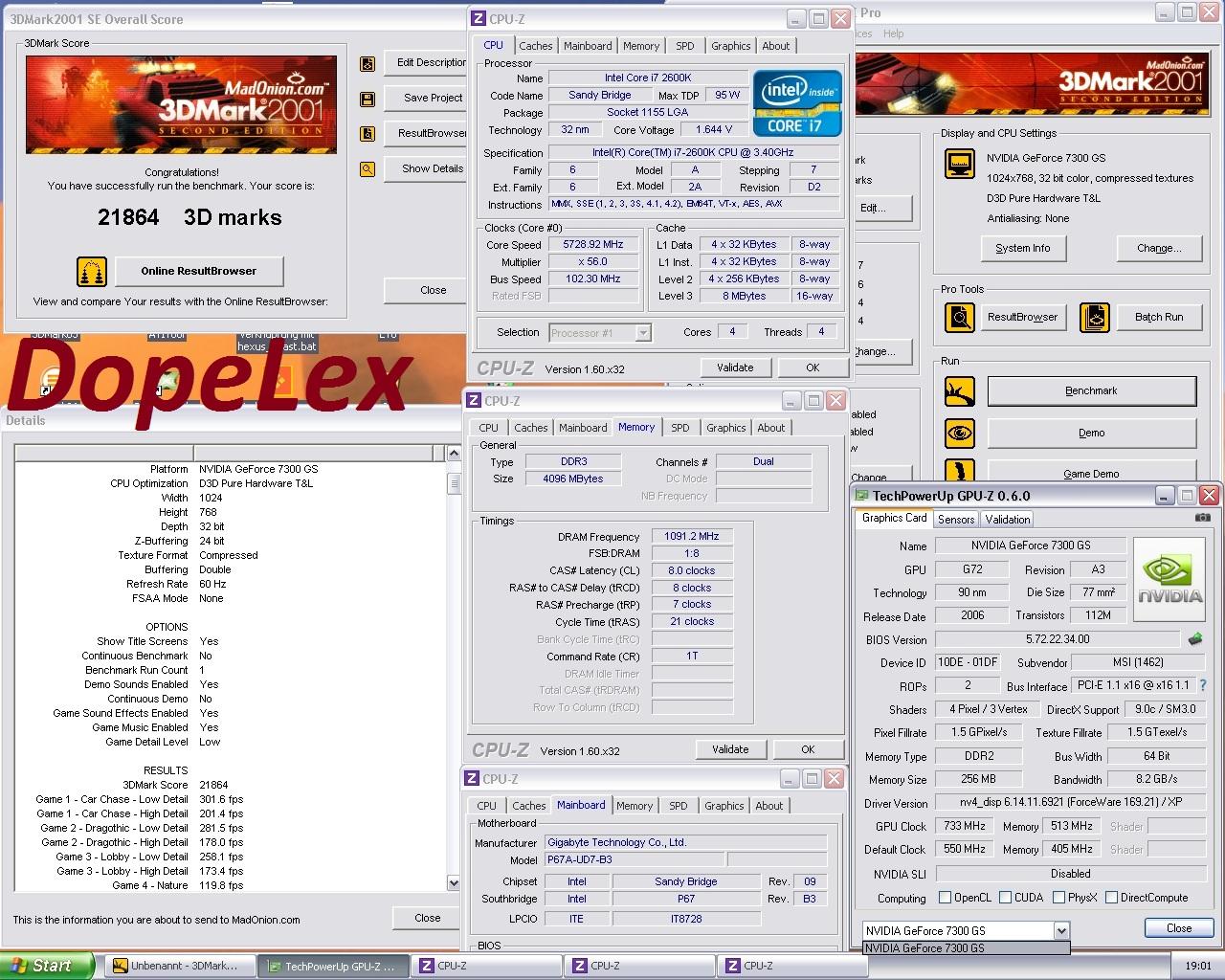Switch to Unbenannt - 3DMark taskbar item
The height and width of the screenshot is (980, 1225).
click(178, 966)
